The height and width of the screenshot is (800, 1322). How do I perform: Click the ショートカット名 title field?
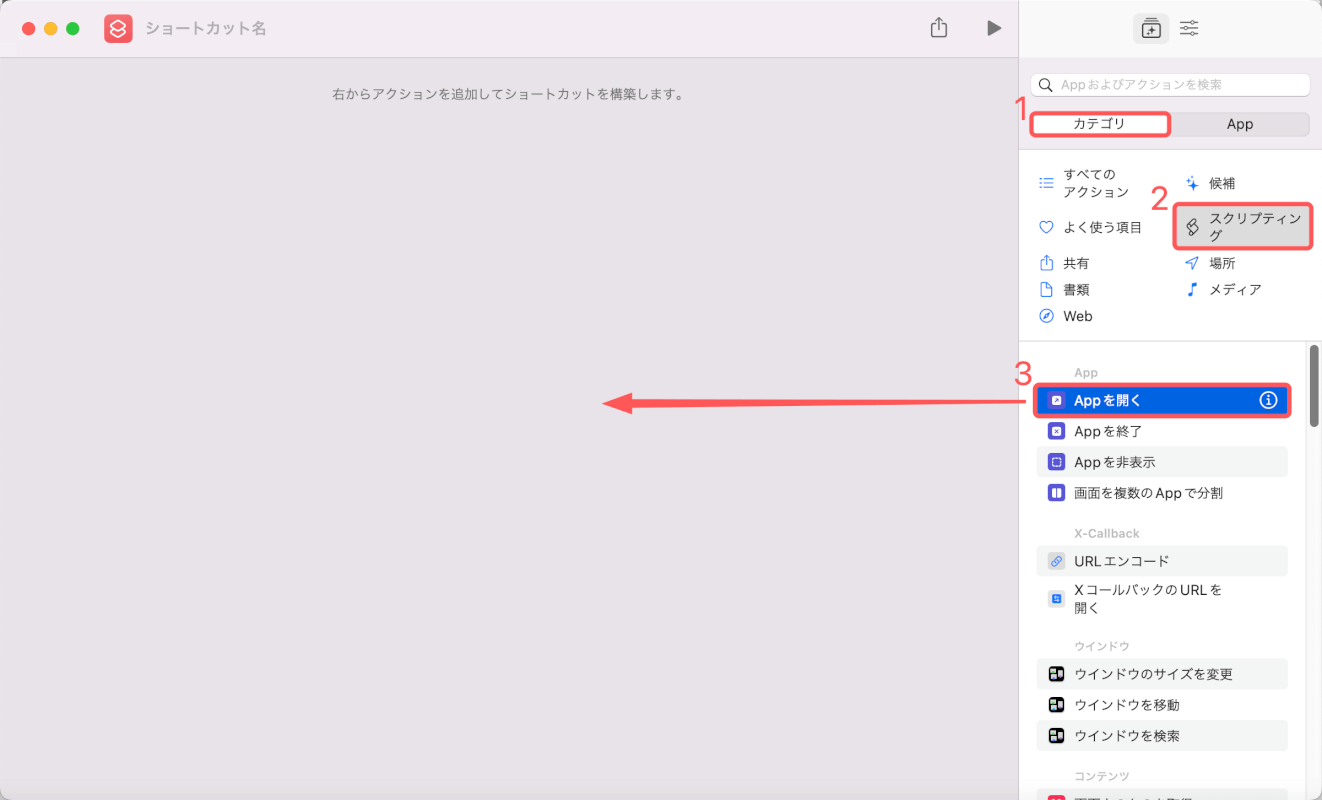click(206, 28)
